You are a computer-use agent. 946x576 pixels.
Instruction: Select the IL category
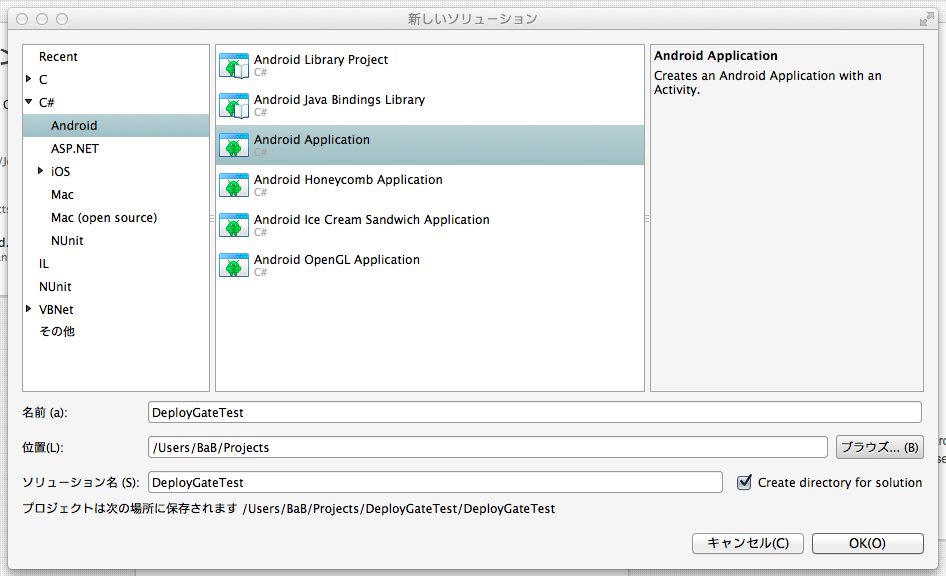[x=43, y=264]
